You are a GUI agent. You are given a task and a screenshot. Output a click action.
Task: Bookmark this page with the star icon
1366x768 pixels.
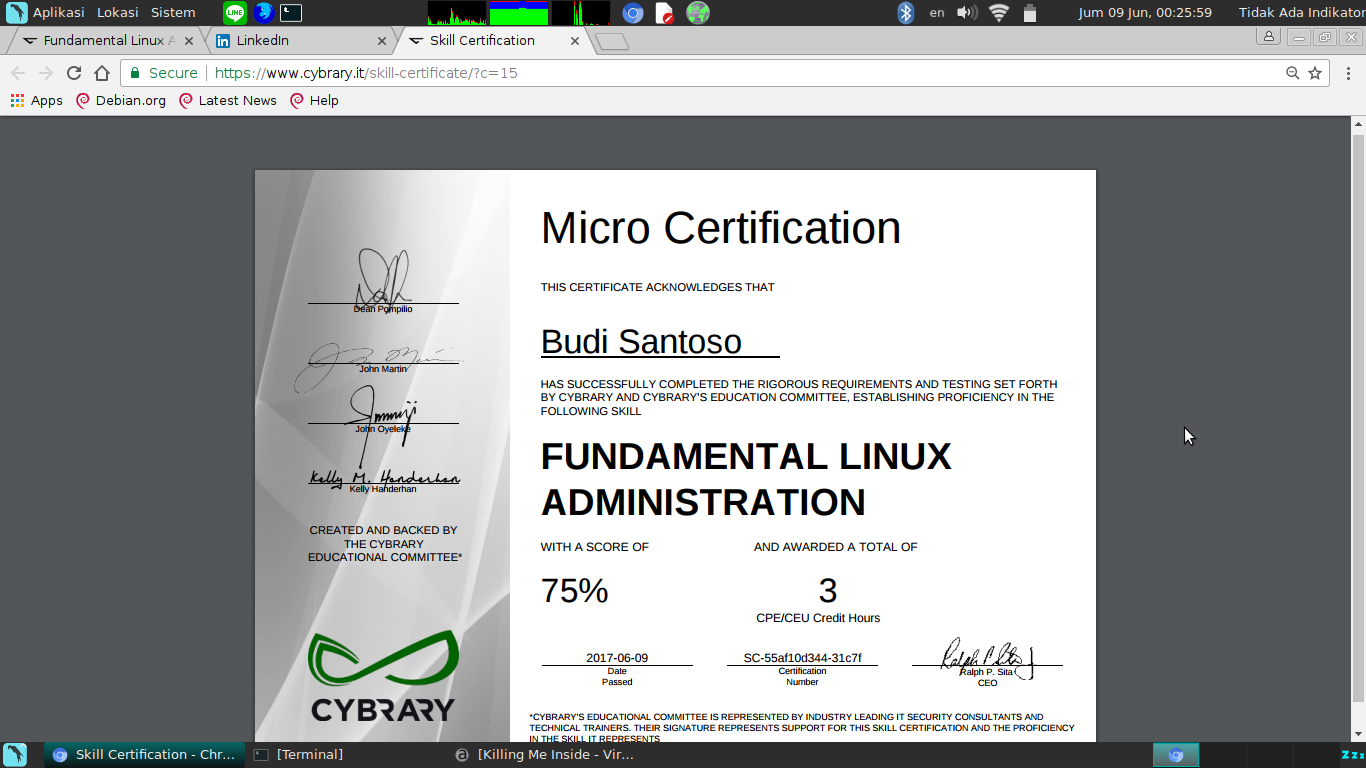(1315, 73)
